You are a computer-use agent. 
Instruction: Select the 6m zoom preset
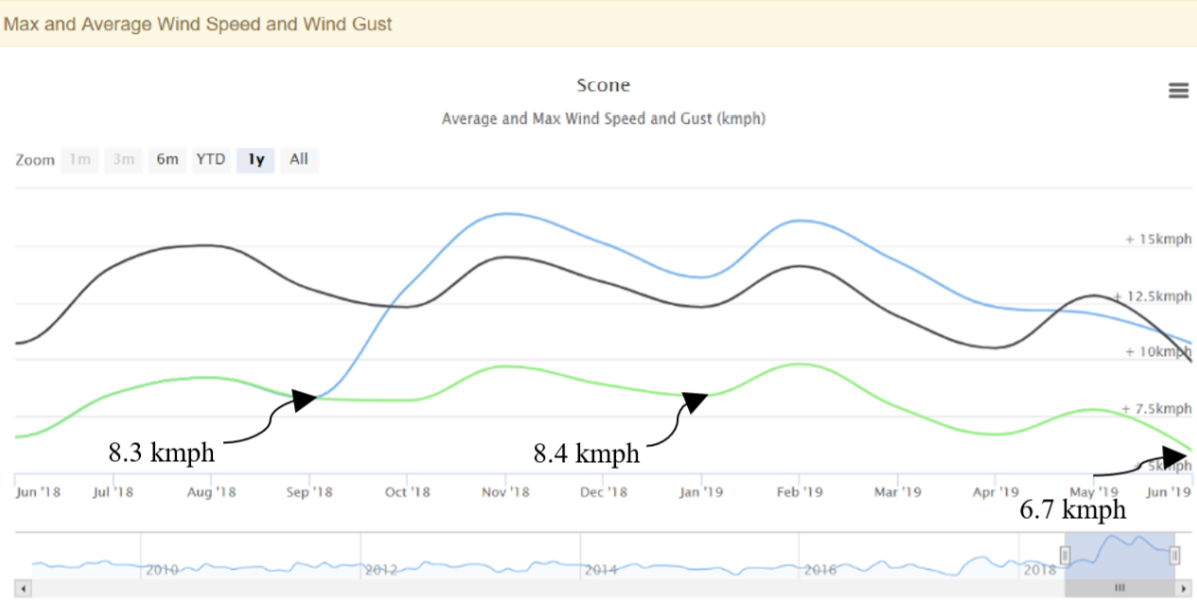tap(167, 159)
